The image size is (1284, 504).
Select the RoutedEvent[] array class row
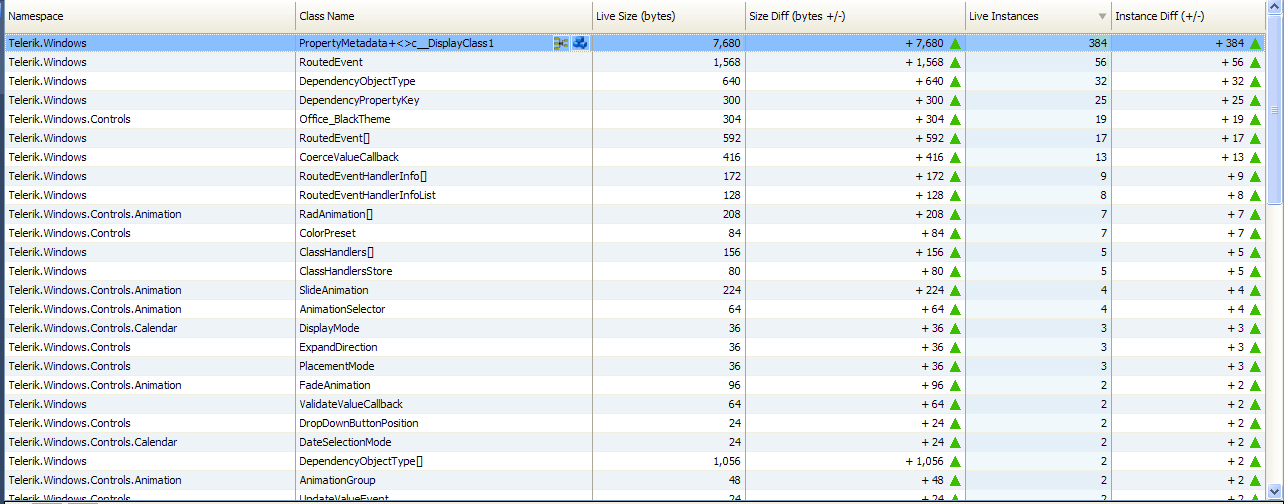[x=634, y=139]
